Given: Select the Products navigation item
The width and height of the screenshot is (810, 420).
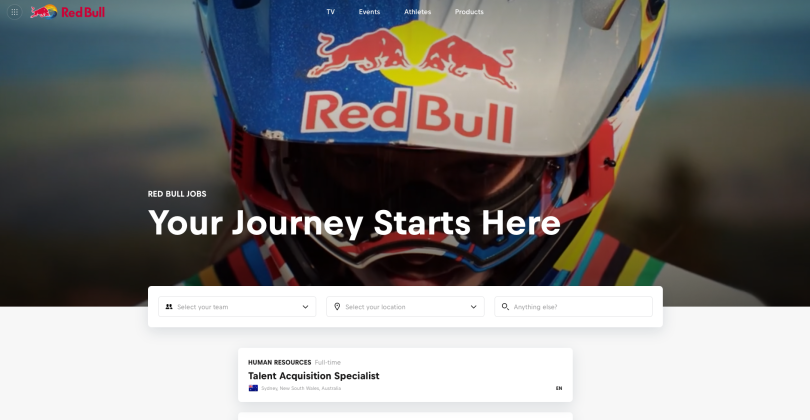Looking at the screenshot, I should coord(469,11).
